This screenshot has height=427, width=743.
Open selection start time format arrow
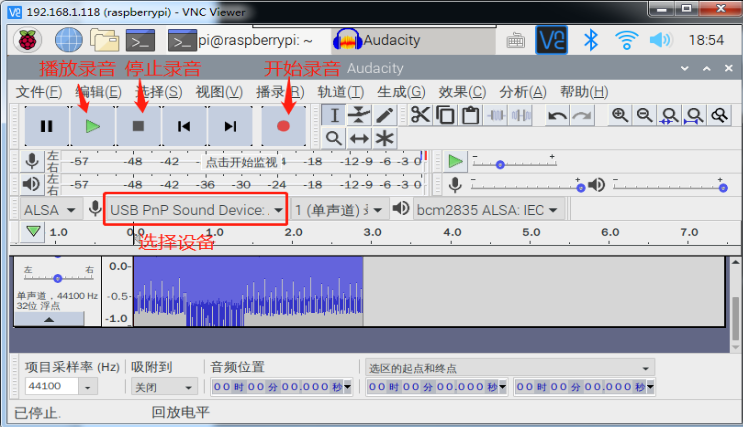pos(503,387)
